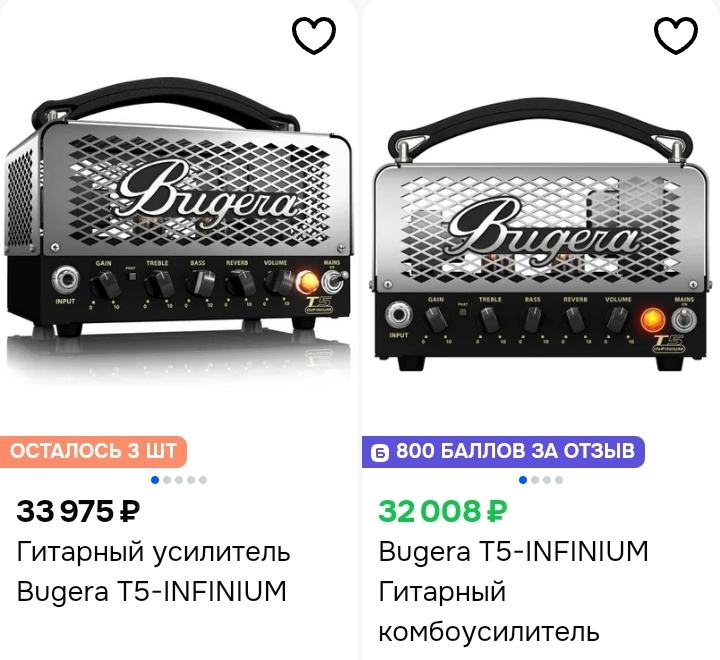Click the green 32 008 ₽ price

pos(443,511)
